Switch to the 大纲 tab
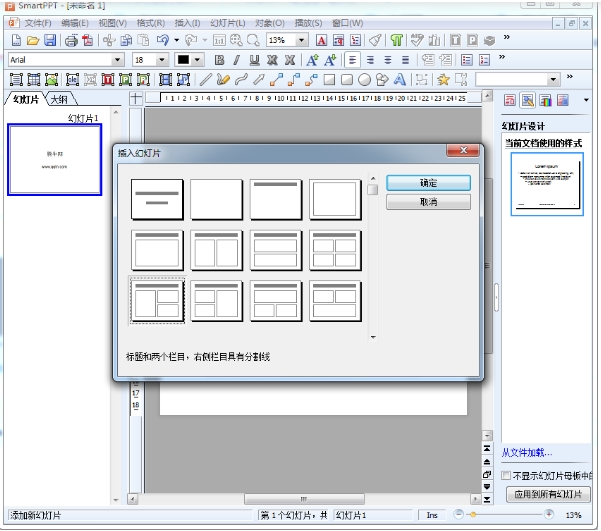This screenshot has width=601, height=531. pyautogui.click(x=59, y=99)
